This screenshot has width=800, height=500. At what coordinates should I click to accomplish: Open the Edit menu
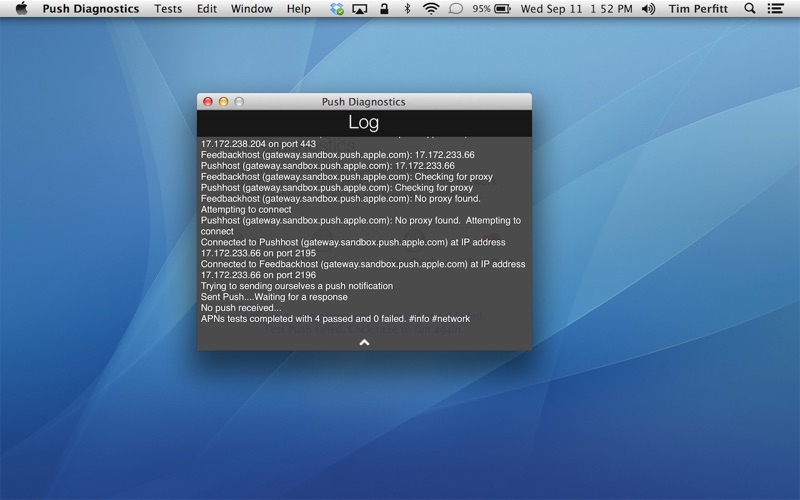pyautogui.click(x=207, y=9)
